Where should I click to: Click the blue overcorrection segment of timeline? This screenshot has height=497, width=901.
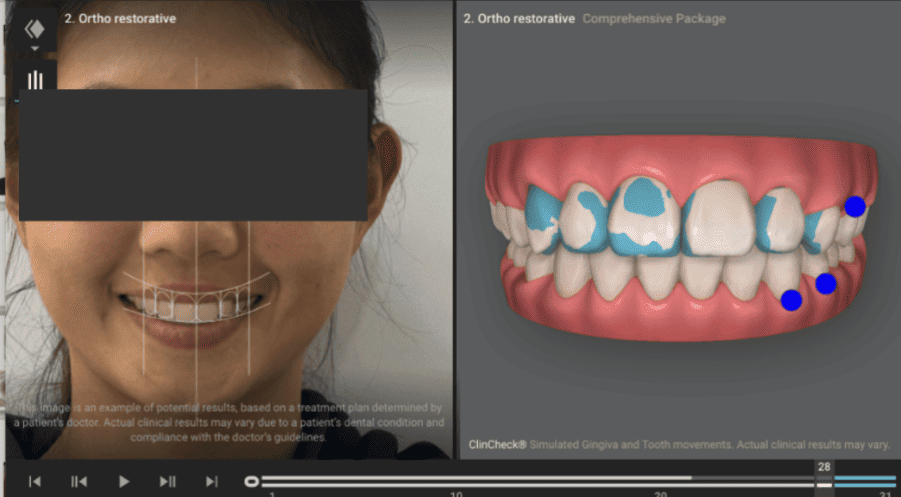click(865, 480)
